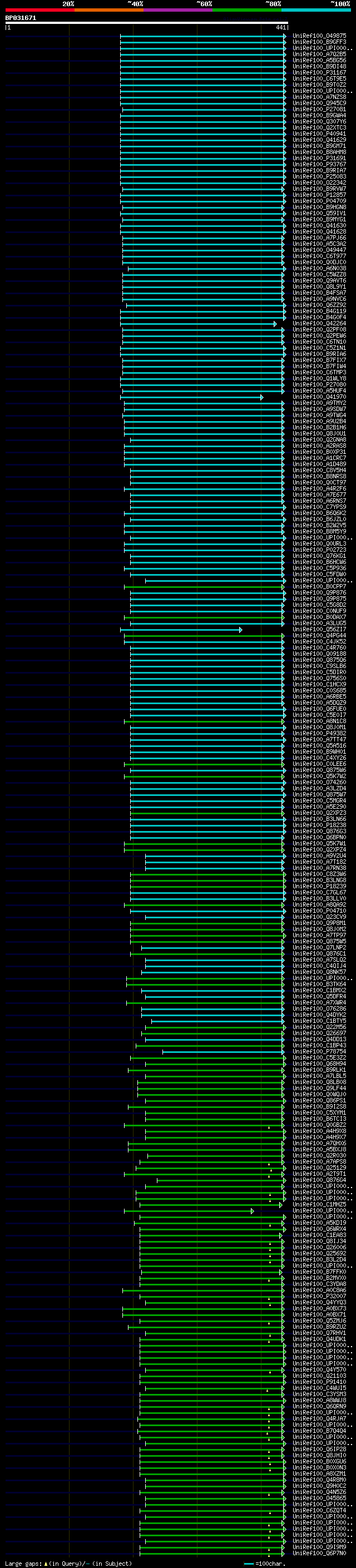
Task: Open hit UniRef100_Q41630
Action: (319, 226)
